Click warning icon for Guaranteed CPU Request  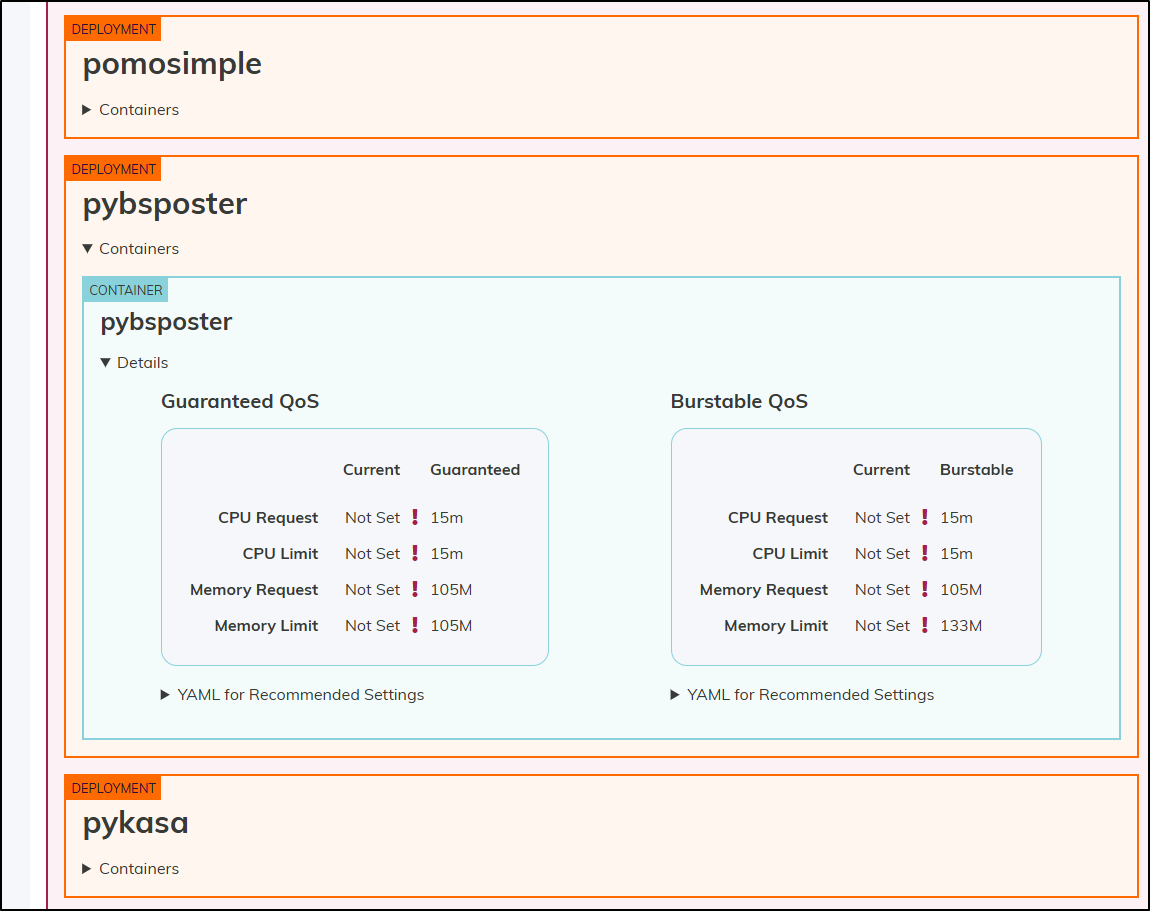tap(415, 518)
